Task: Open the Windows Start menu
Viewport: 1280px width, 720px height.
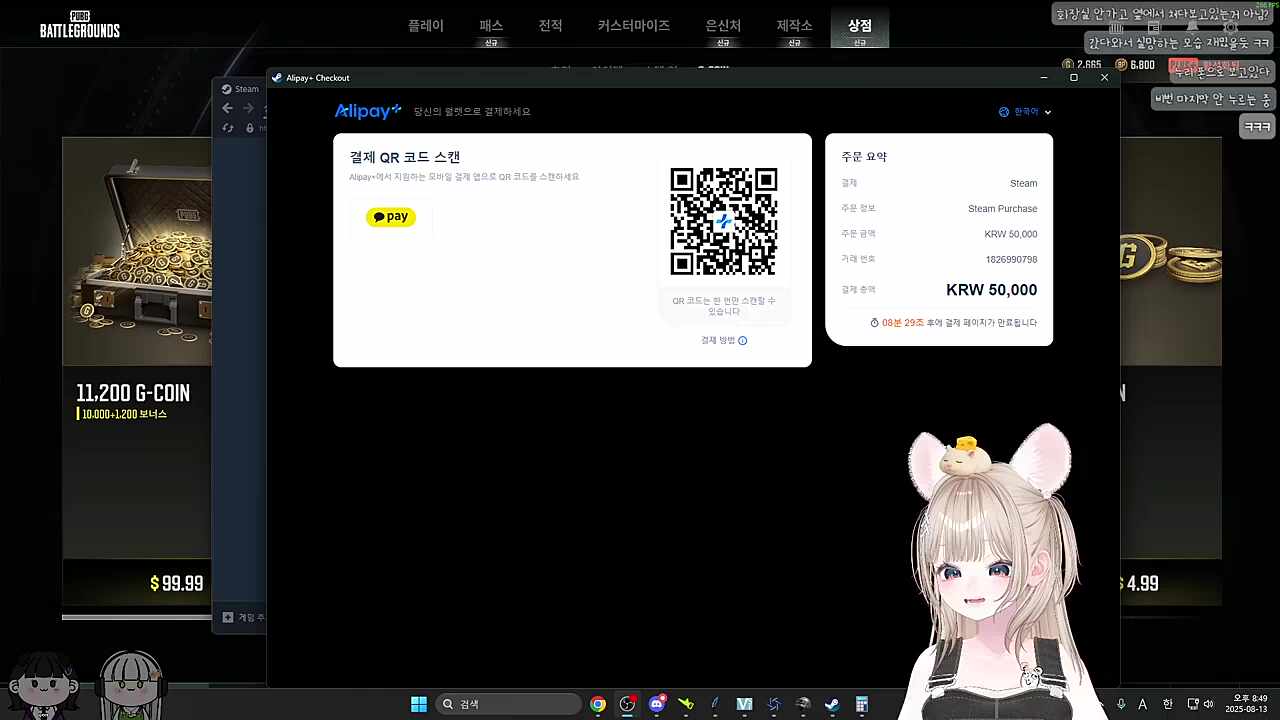Action: coord(419,704)
